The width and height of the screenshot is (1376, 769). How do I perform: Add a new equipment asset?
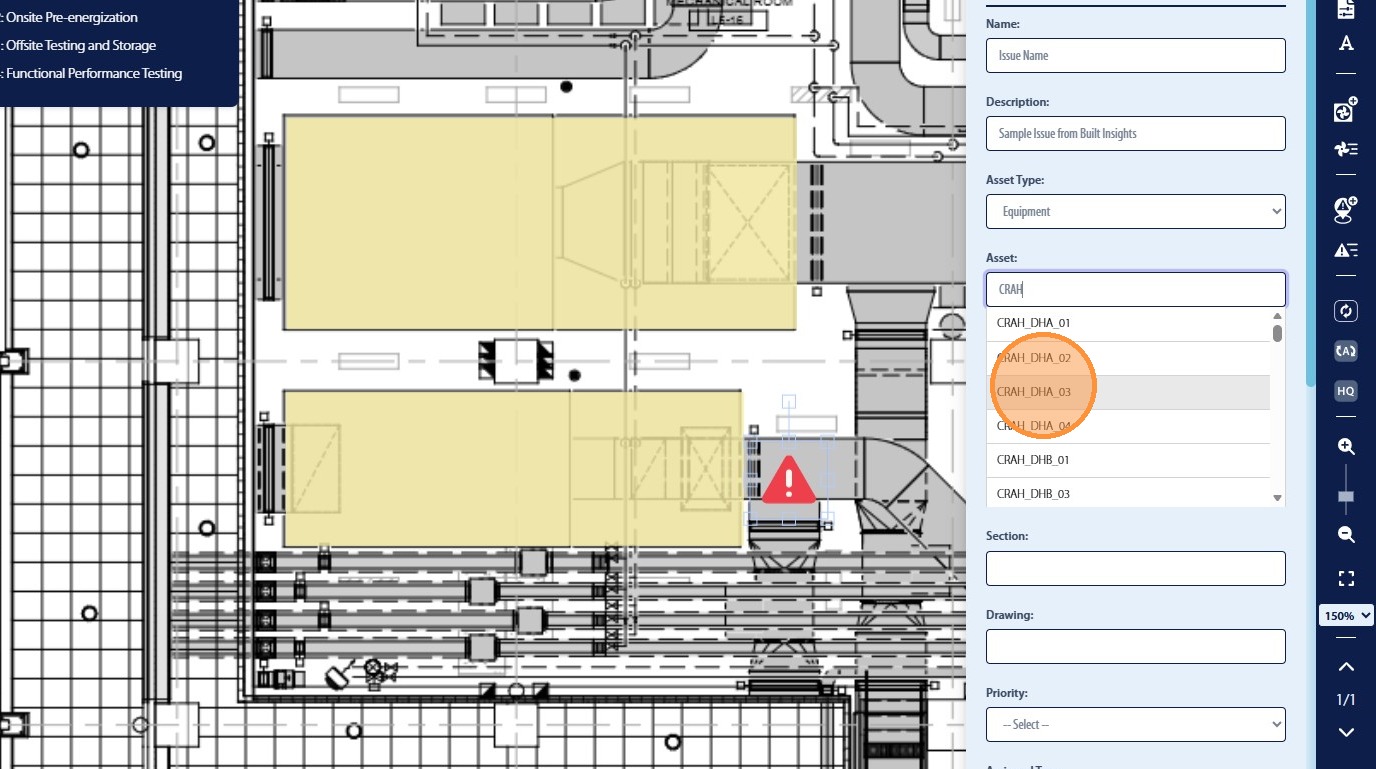click(x=1346, y=110)
